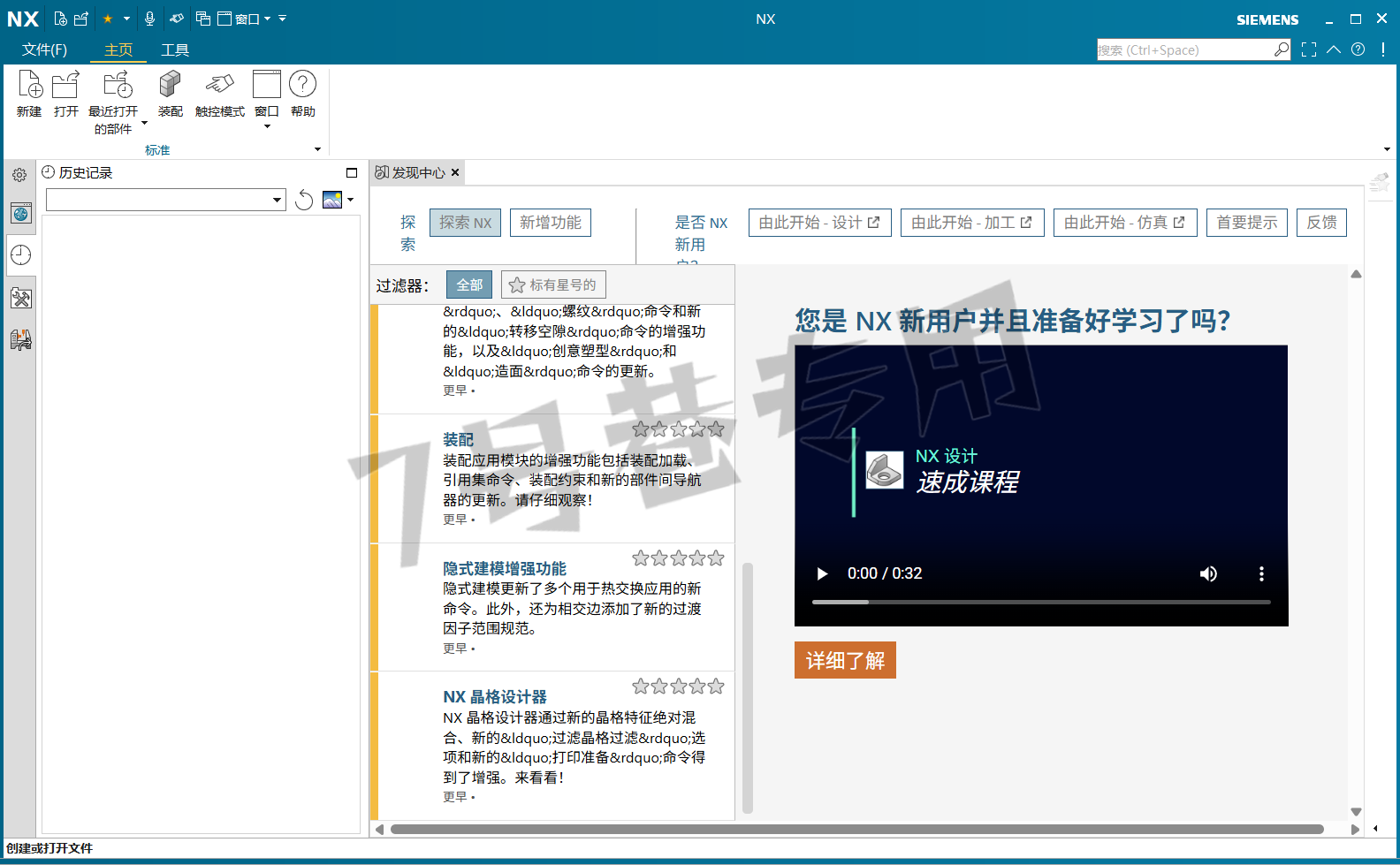
Task: Click the microphone voice command icon
Action: pos(149,19)
